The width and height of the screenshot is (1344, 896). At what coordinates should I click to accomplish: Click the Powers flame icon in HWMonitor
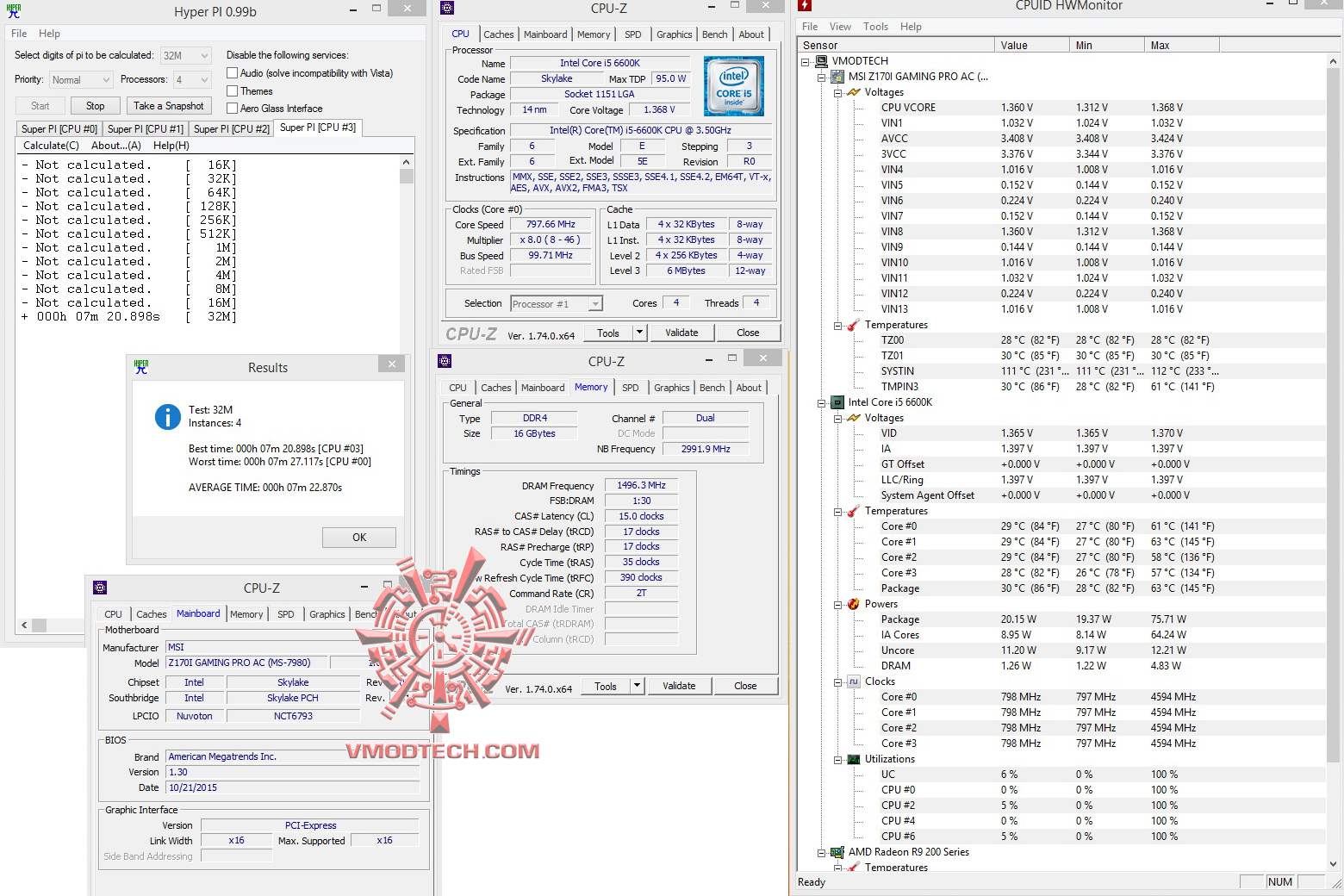pos(854,604)
